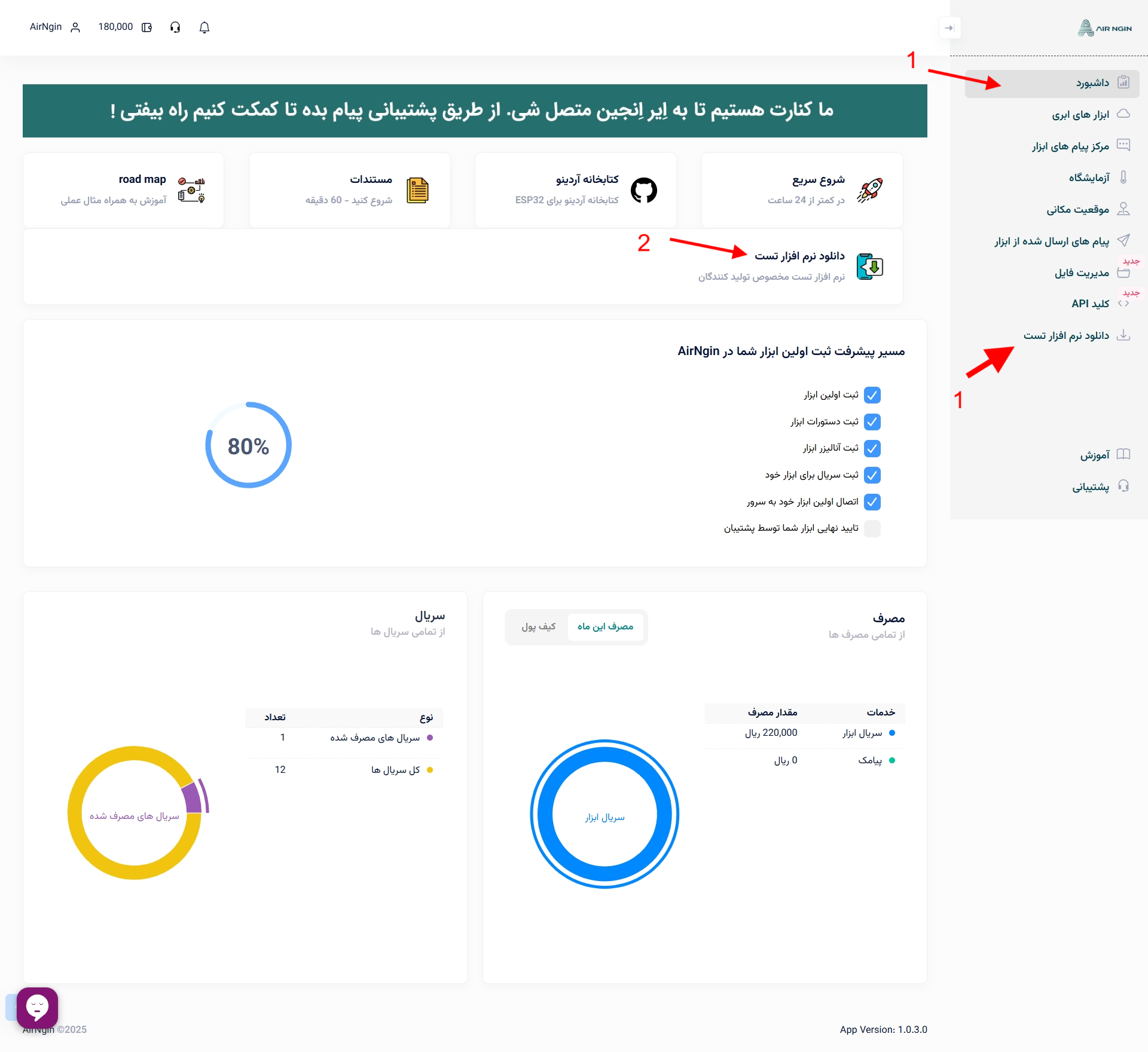Screen dimensions: 1148x1052
Task: Open the road map card title
Action: (x=142, y=179)
